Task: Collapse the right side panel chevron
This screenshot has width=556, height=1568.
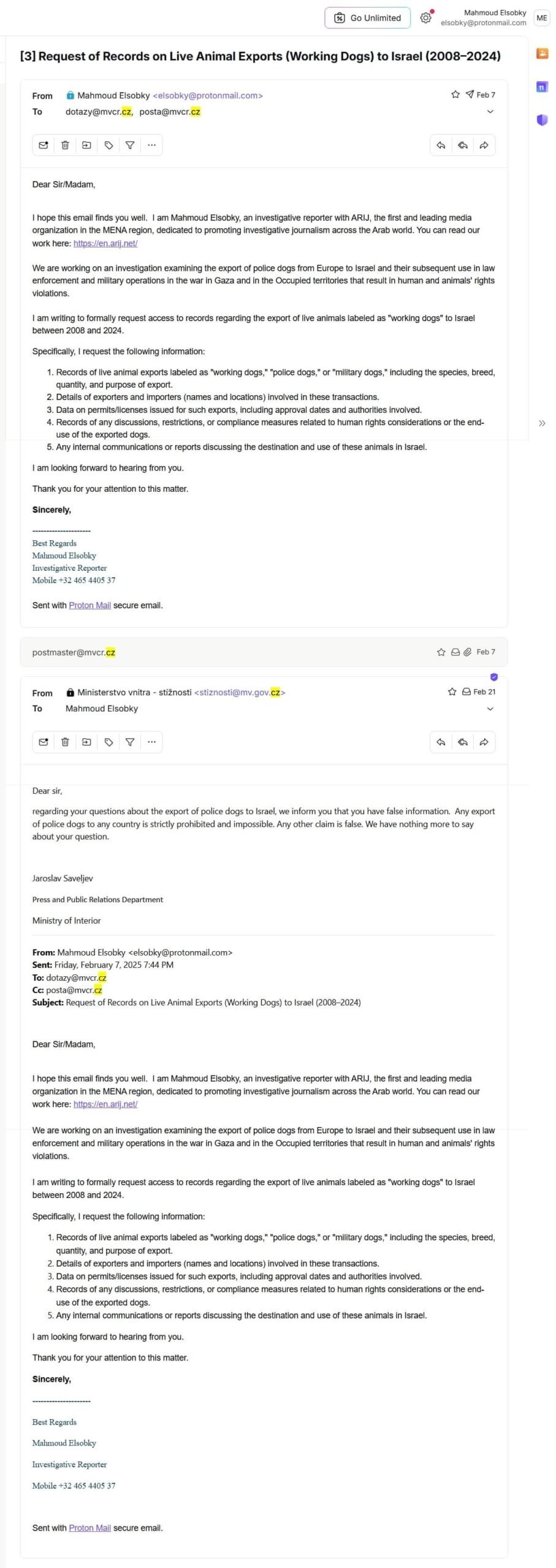Action: coord(542,423)
